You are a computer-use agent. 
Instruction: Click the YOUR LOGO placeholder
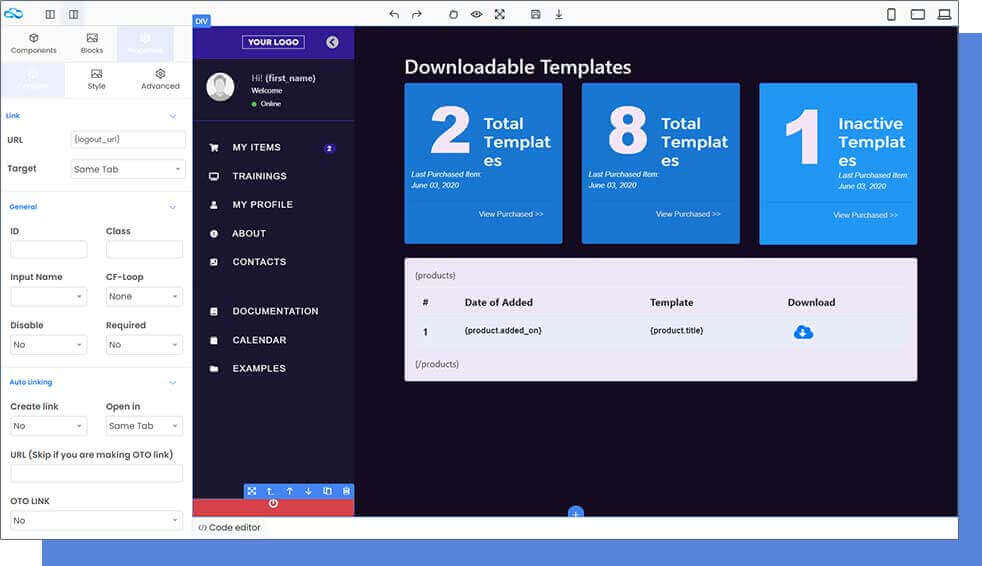coord(273,42)
